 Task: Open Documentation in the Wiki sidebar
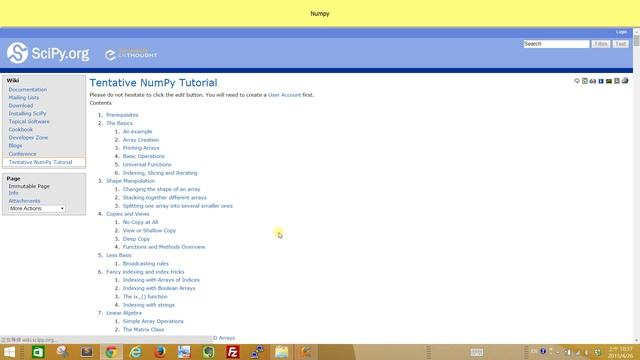(x=28, y=89)
